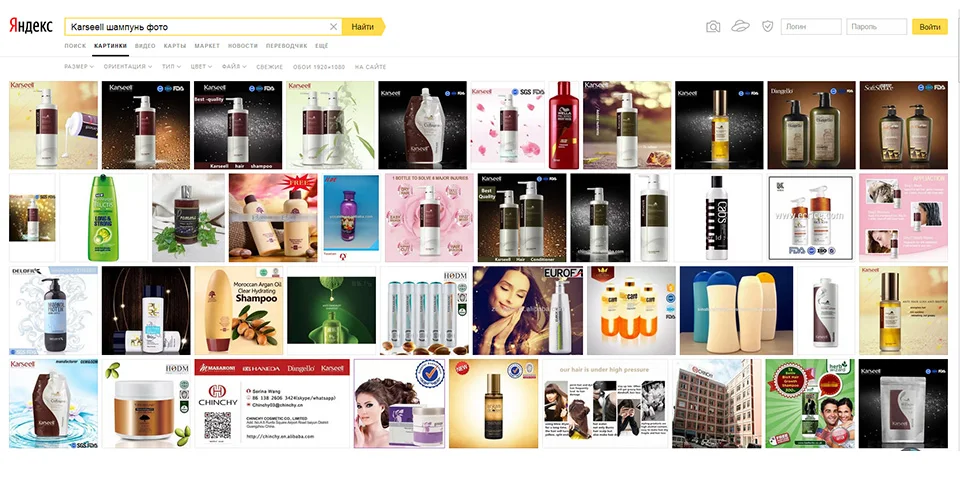Click the На сайте filter
Image resolution: width=960 pixels, height=477 pixels.
click(370, 67)
